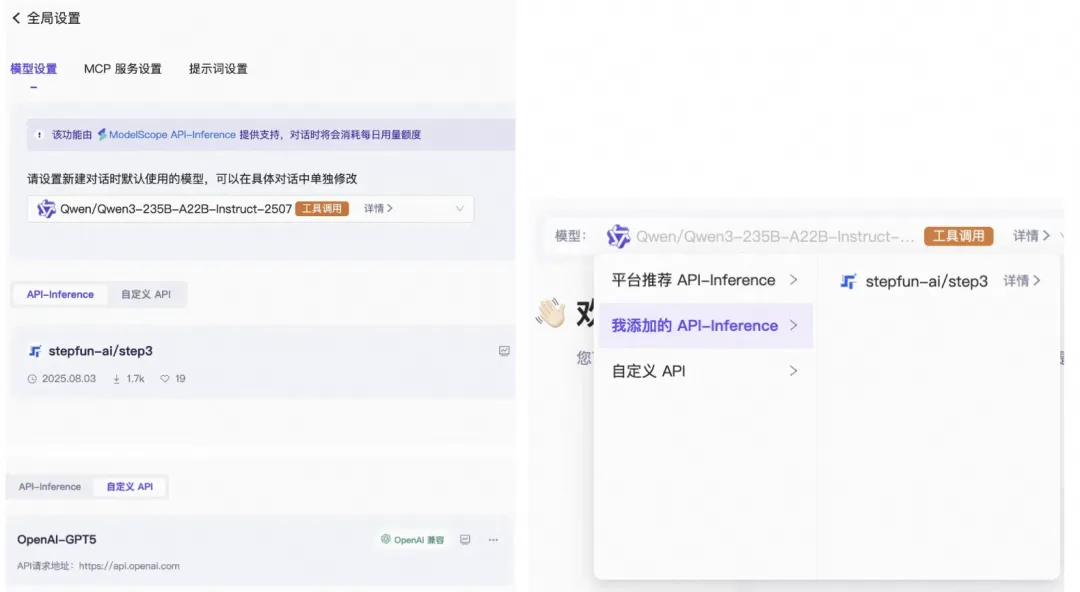Open the MCP 服务设置 tab
The height and width of the screenshot is (592, 1080).
[x=123, y=69]
